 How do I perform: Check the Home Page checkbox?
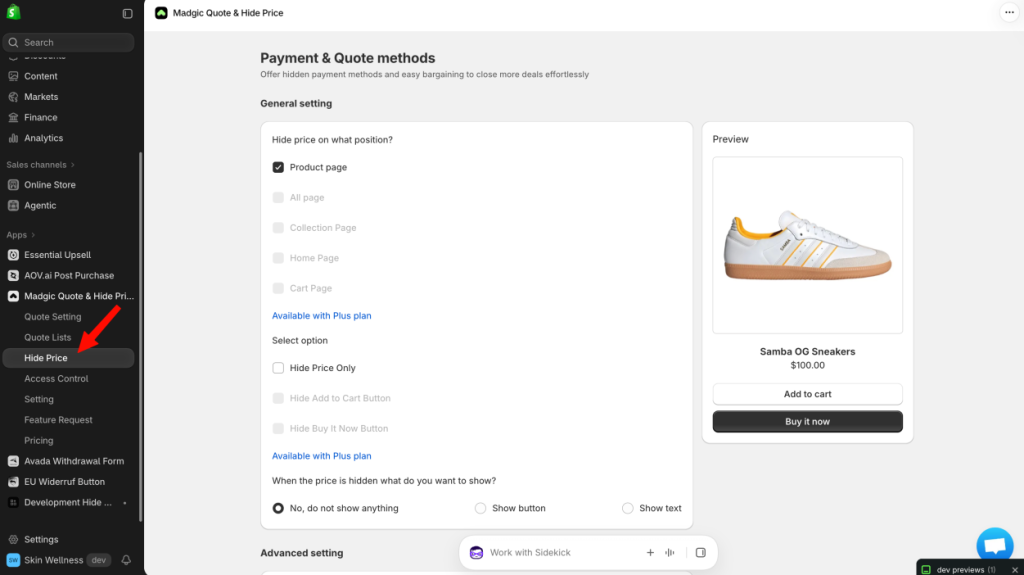tap(278, 258)
